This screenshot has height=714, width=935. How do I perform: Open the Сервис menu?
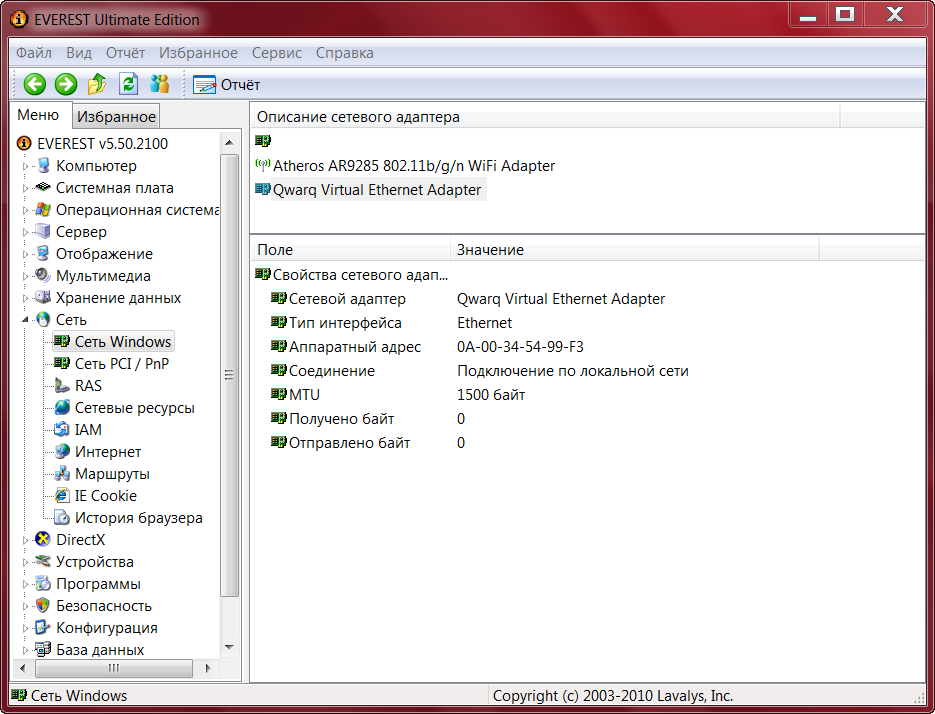coord(277,53)
